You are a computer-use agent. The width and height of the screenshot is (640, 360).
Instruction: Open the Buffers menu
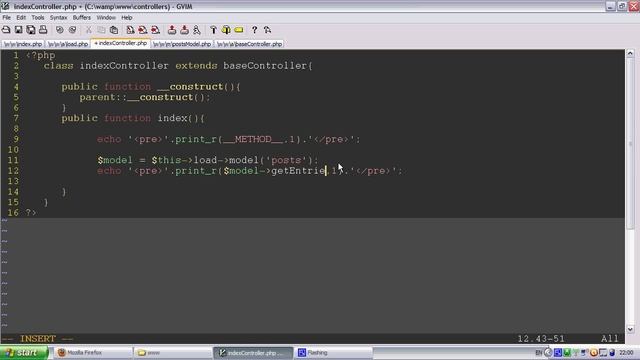[82, 18]
